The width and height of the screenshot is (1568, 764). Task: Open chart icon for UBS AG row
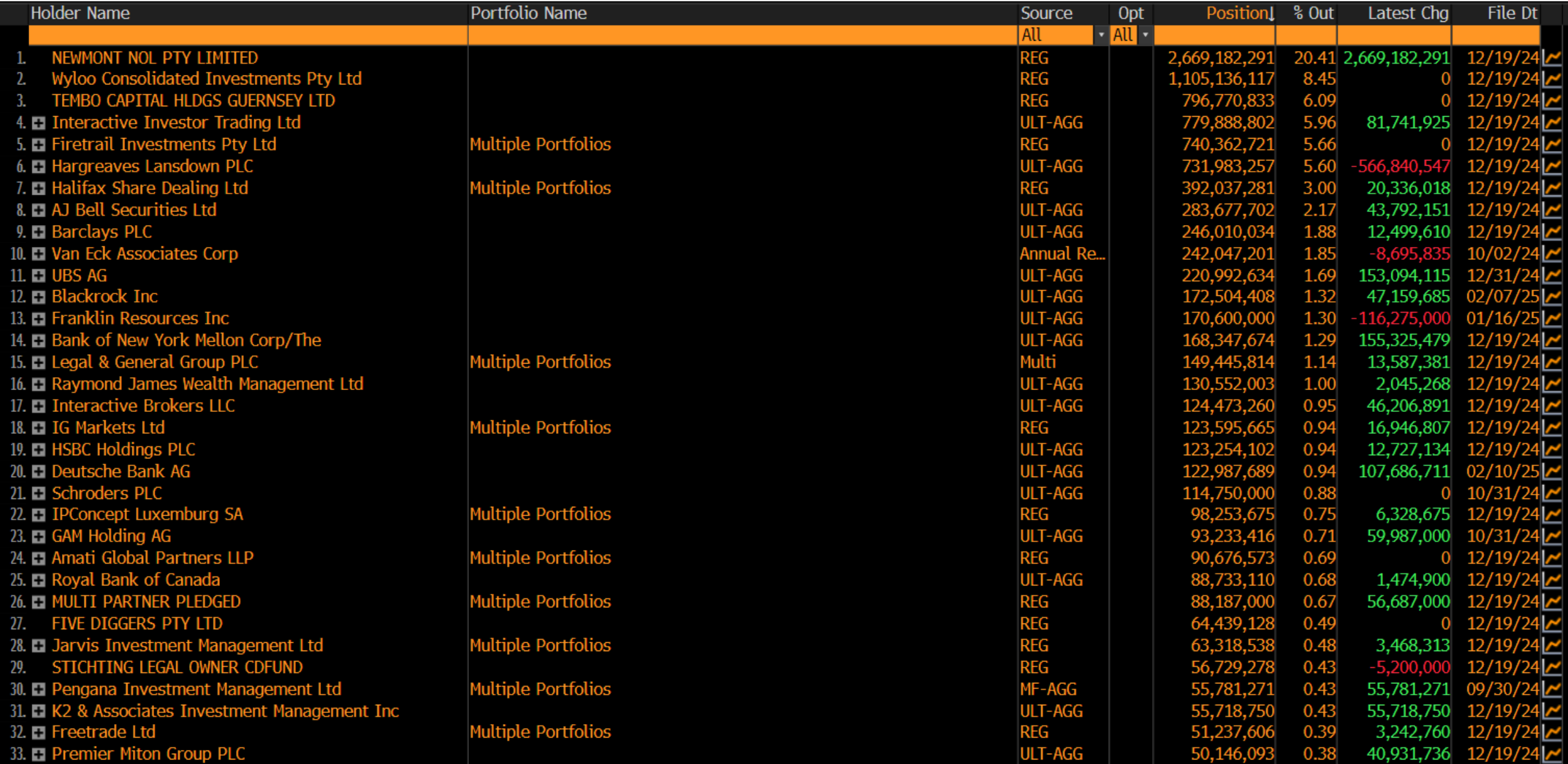(1552, 276)
